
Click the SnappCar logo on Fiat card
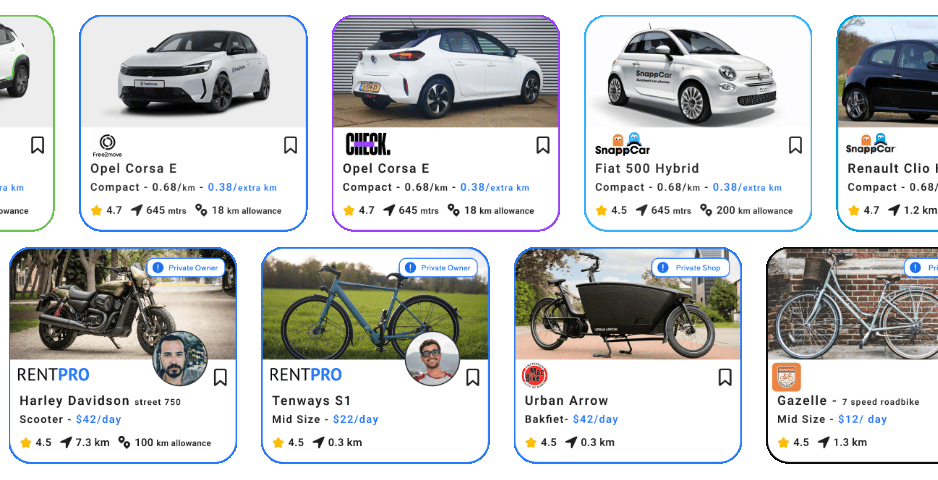point(622,144)
